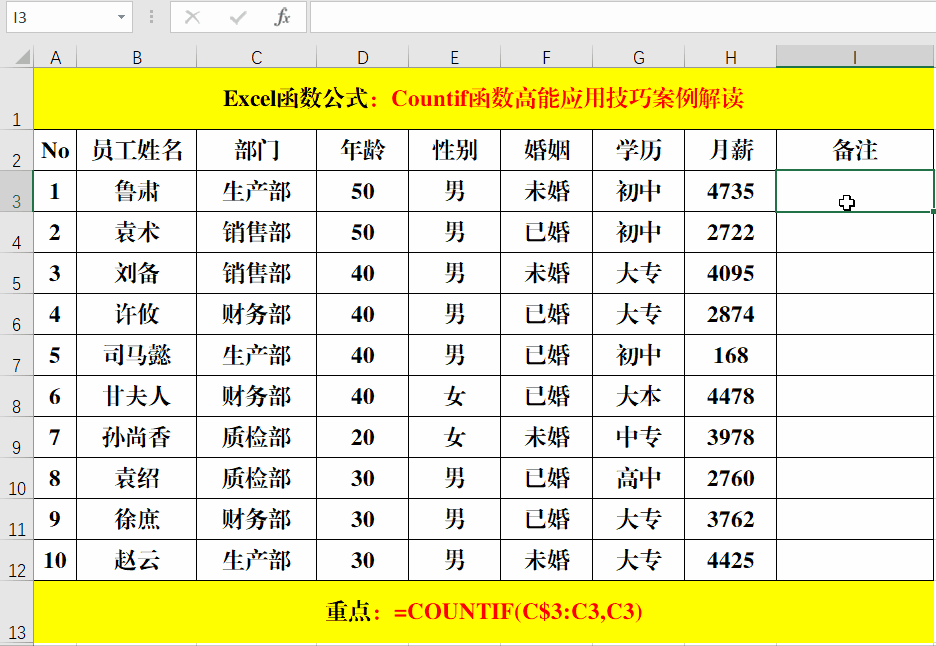Click the formula note cell '=COUNTIF(C$3:C3,C3)'
The height and width of the screenshot is (646, 936).
tap(484, 612)
